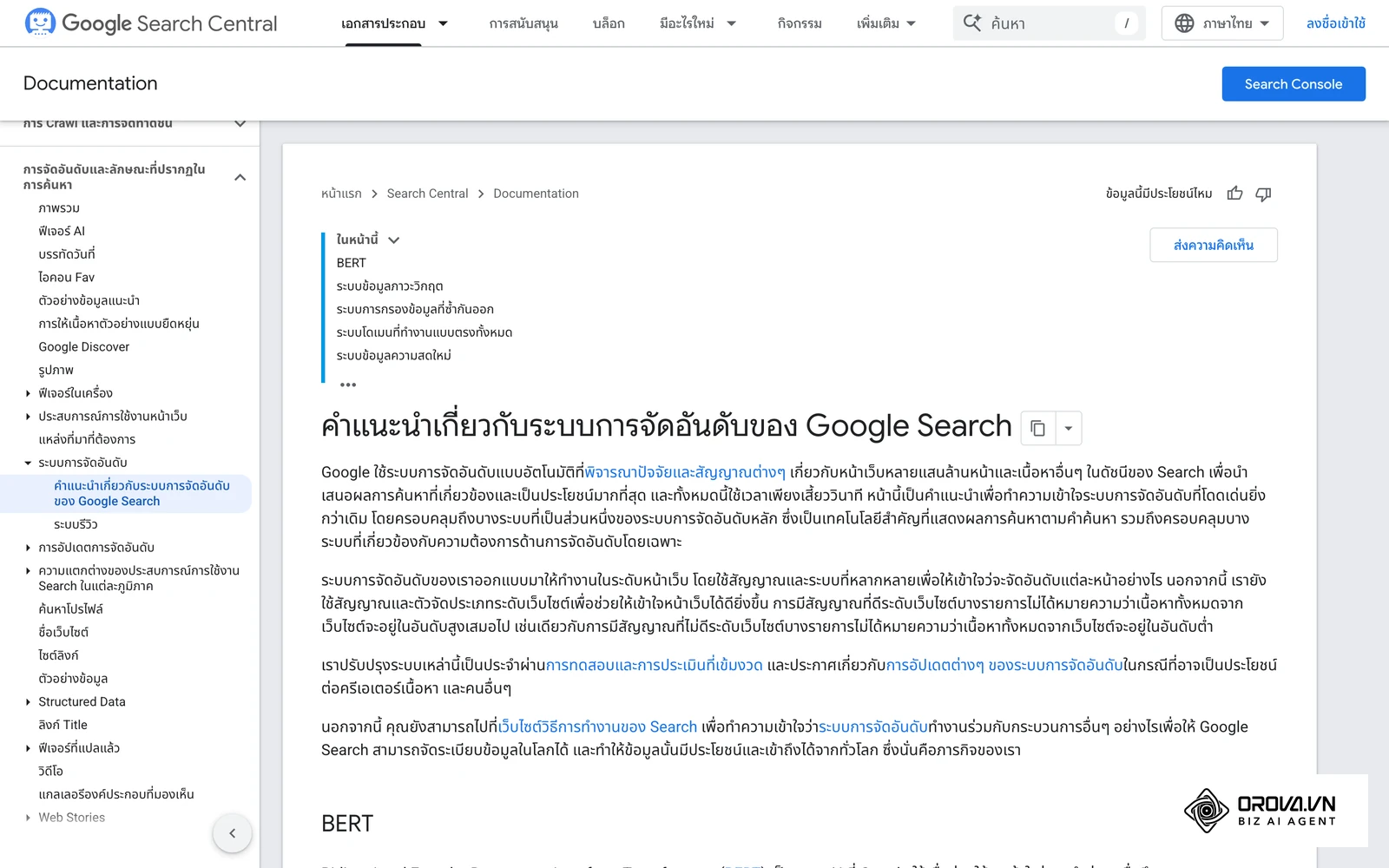Open the การทดสอบและการประเมินที่เข้มงวด link
This screenshot has height=868, width=1389.
[x=654, y=665]
